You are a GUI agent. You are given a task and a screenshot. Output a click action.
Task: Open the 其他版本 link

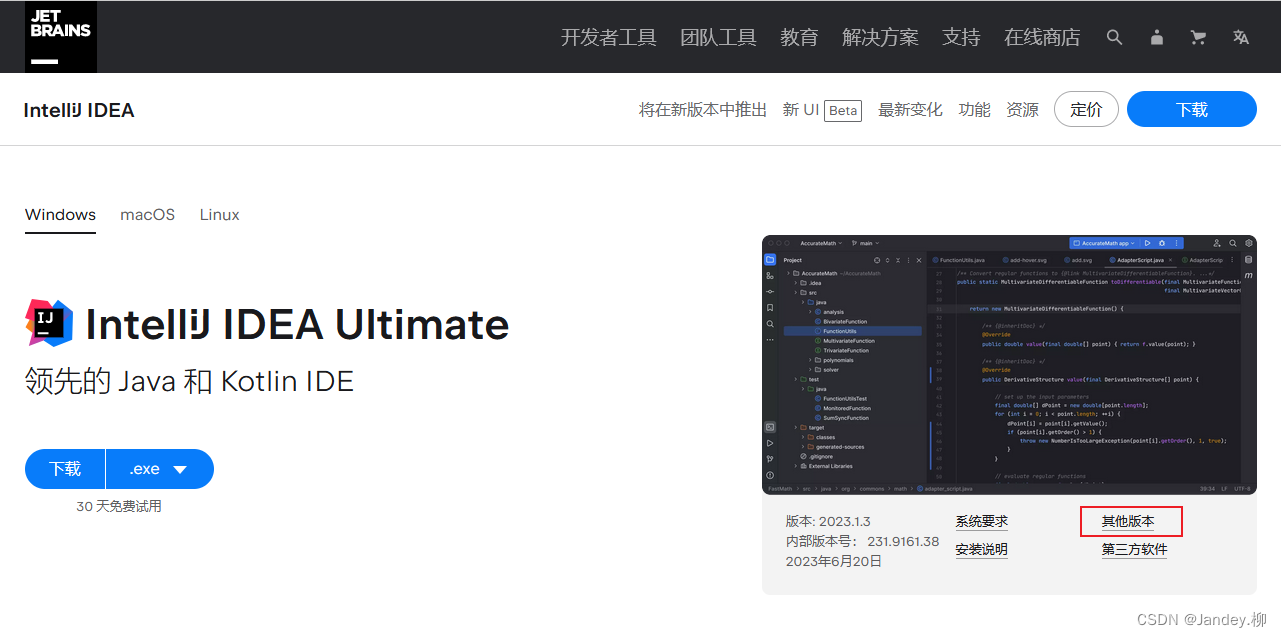[1128, 522]
